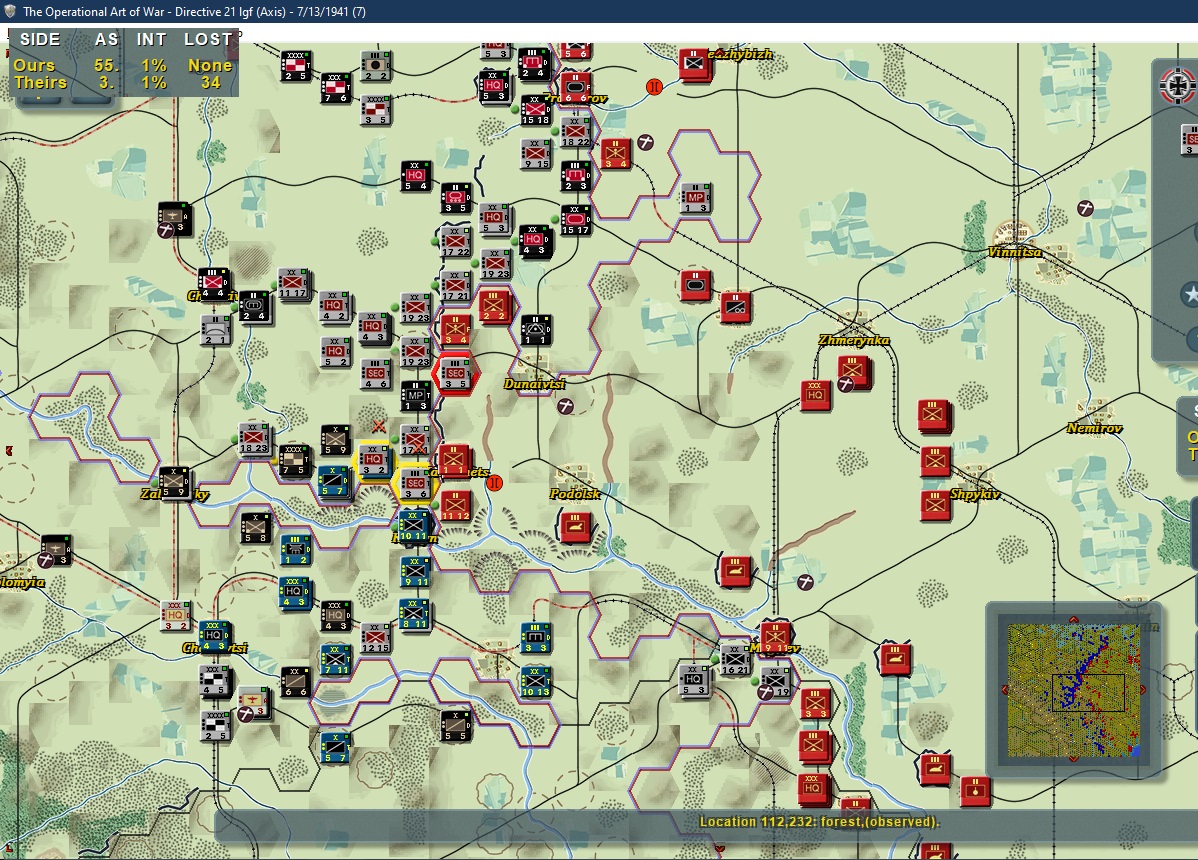Image resolution: width=1198 pixels, height=860 pixels.
Task: Click the German Iron Cross emblem
Action: (x=1177, y=86)
